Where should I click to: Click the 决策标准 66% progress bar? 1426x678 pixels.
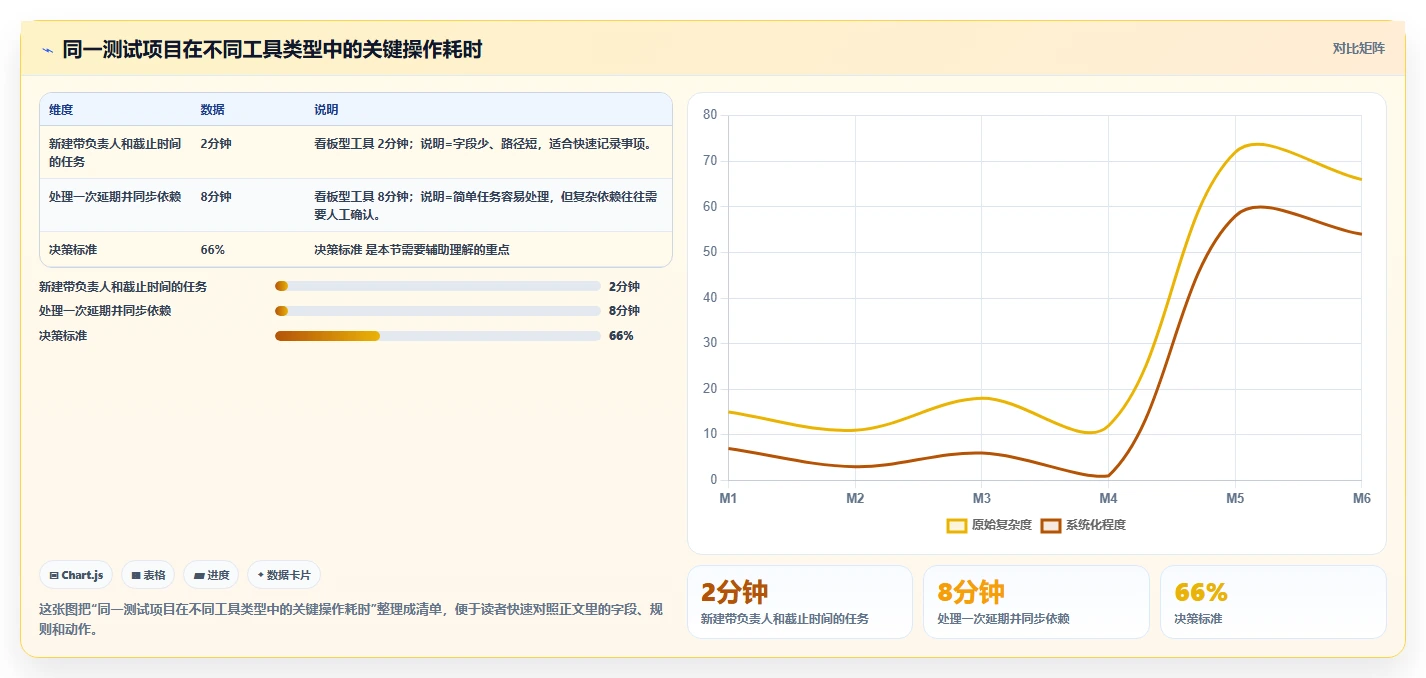coord(438,336)
